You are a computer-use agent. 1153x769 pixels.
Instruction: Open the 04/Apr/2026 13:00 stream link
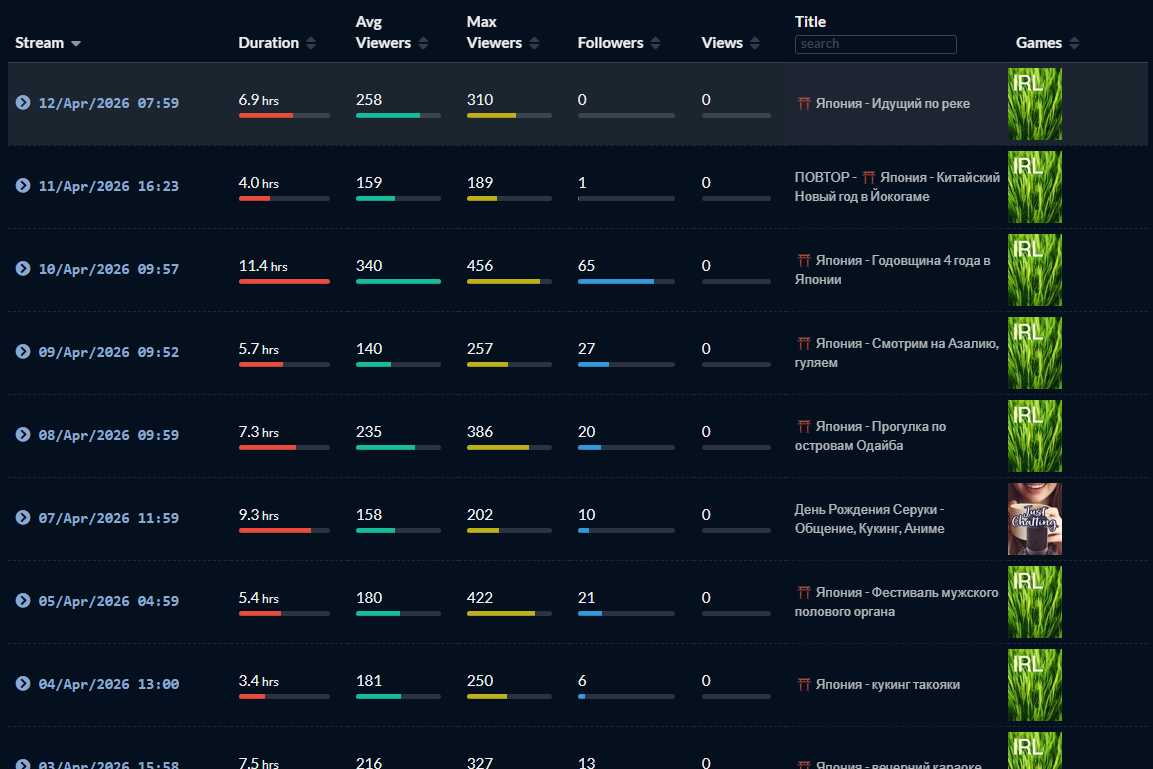109,684
